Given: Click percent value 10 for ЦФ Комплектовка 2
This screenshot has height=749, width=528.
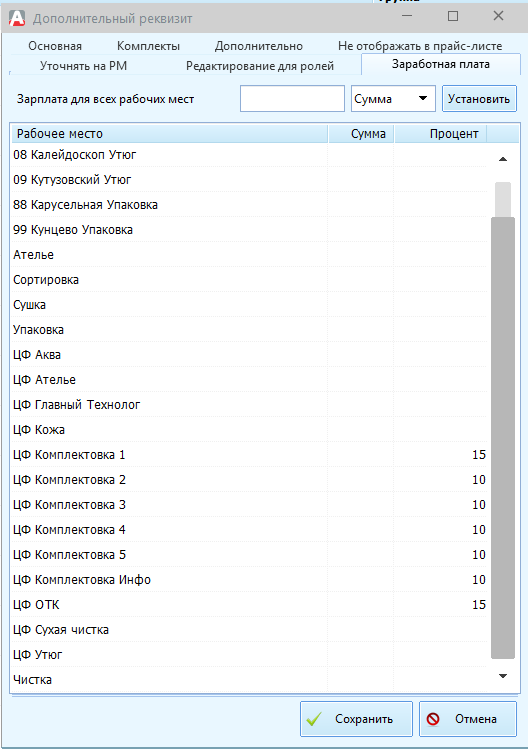Looking at the screenshot, I should (x=479, y=480).
